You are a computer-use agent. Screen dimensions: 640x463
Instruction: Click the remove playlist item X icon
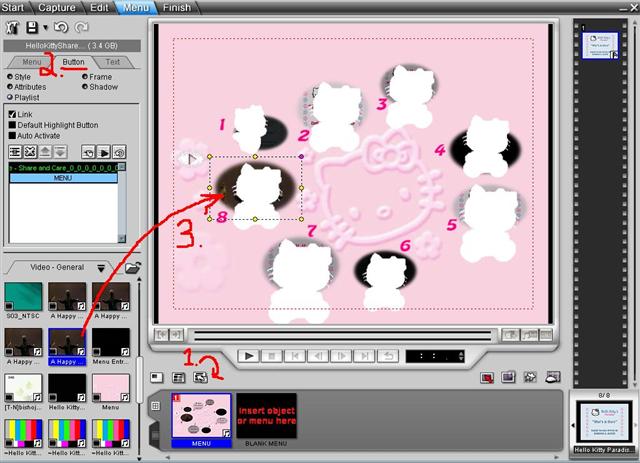[x=30, y=152]
